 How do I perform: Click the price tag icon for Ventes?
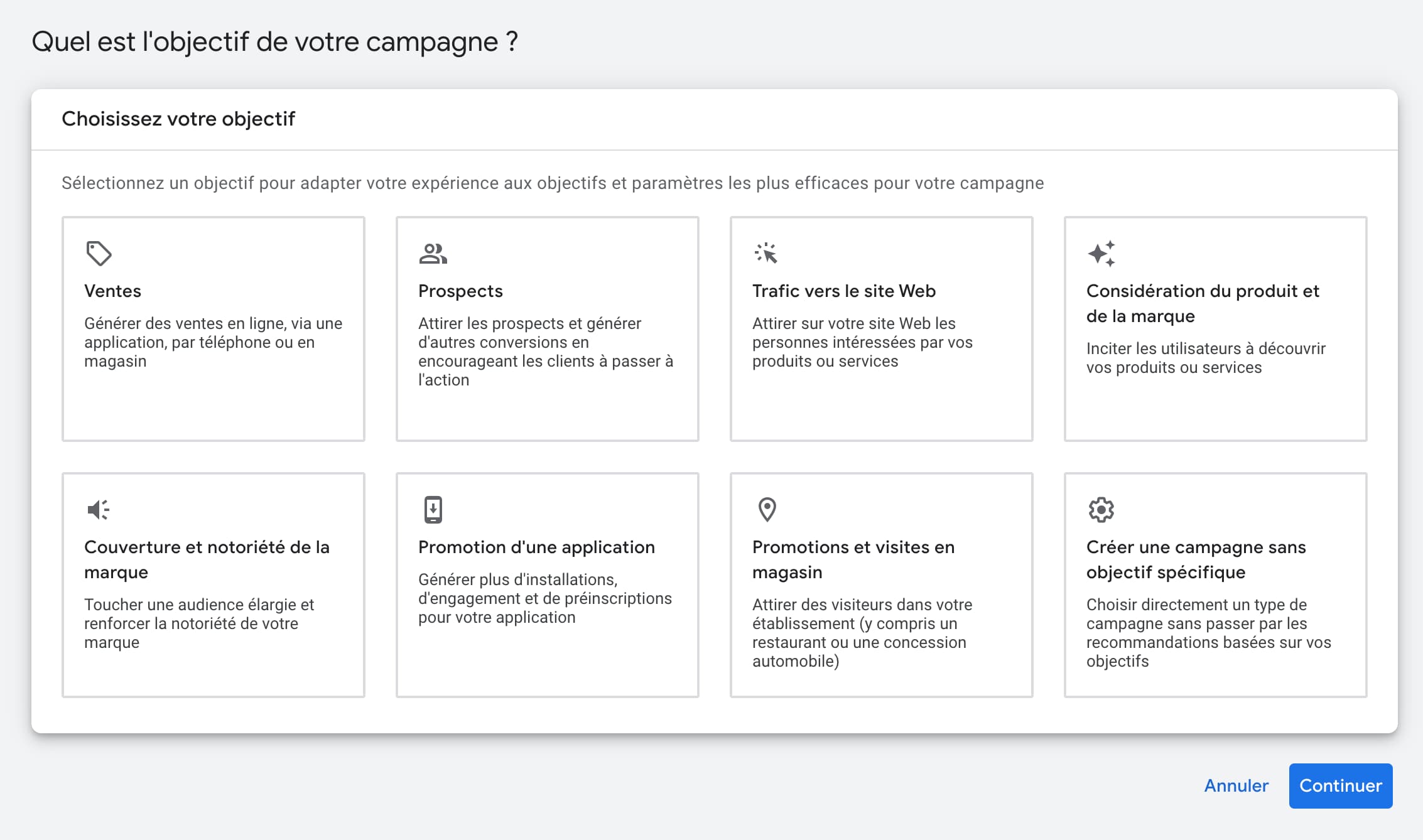point(99,254)
